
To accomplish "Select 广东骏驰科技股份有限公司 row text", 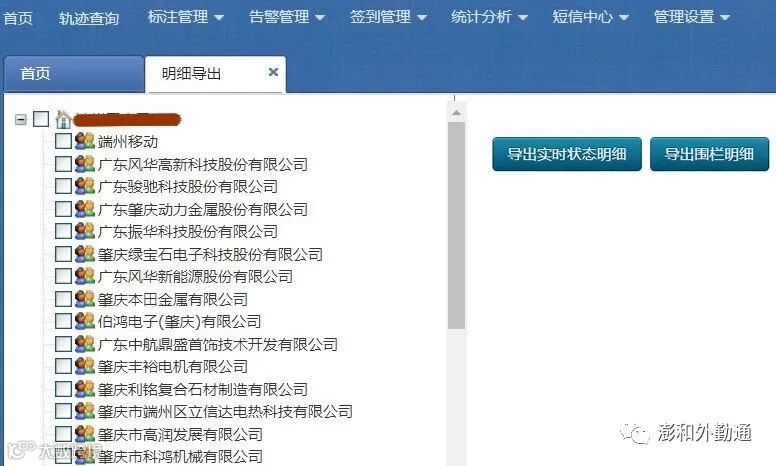I will 188,186.
